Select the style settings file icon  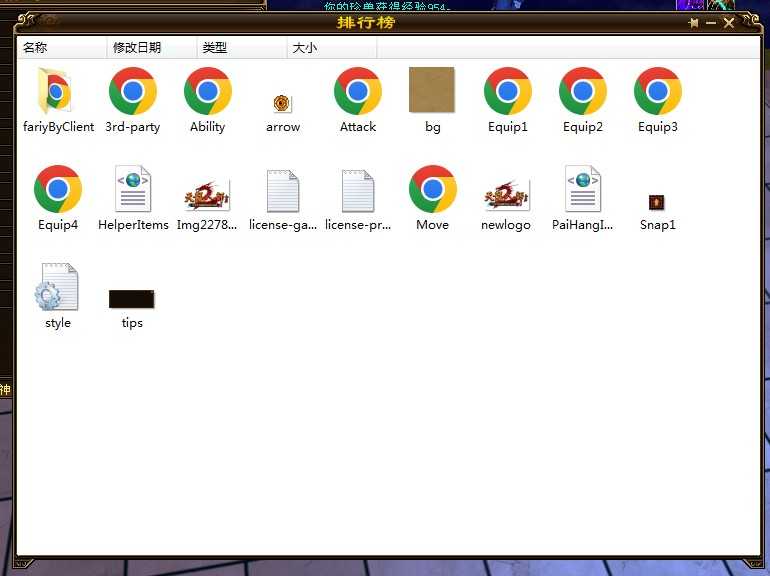tap(56, 287)
